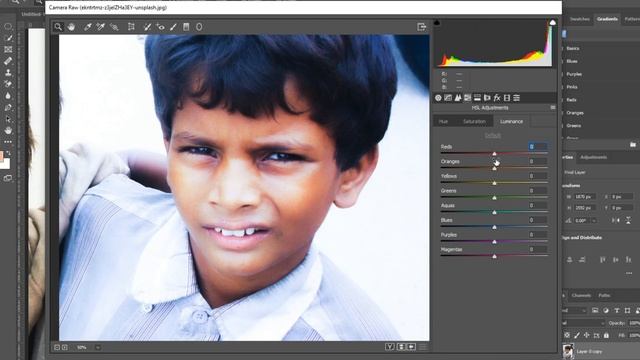Toggle highlight clipping warning in histogram
Viewport: 640px width, 360px height.
(553, 23)
